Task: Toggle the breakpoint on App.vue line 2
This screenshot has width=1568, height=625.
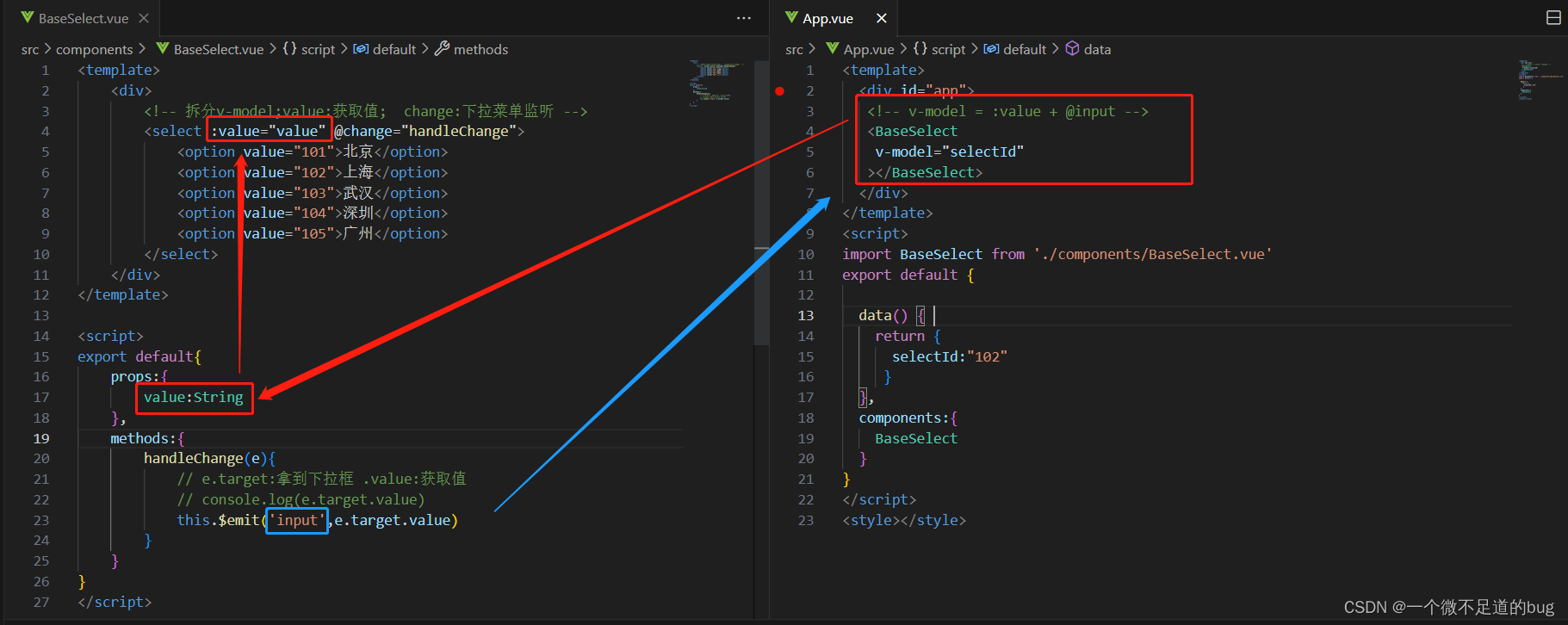Action: click(779, 90)
